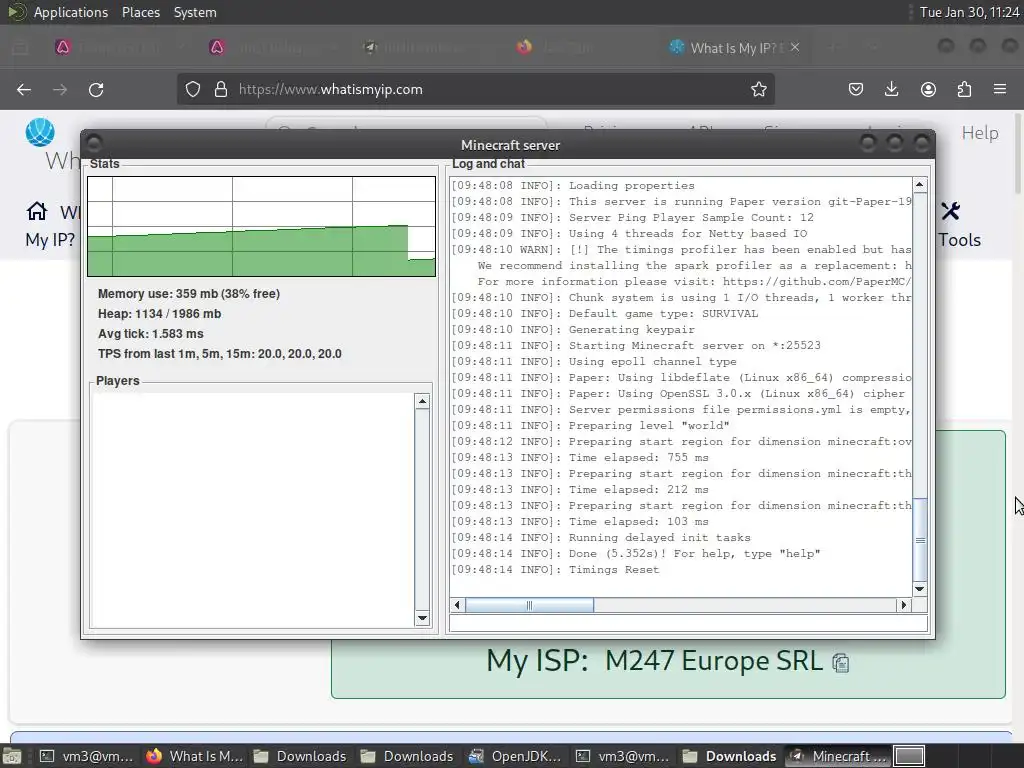Open first Downloads folder taskbar item
This screenshot has height=768, width=1024.
coord(300,756)
